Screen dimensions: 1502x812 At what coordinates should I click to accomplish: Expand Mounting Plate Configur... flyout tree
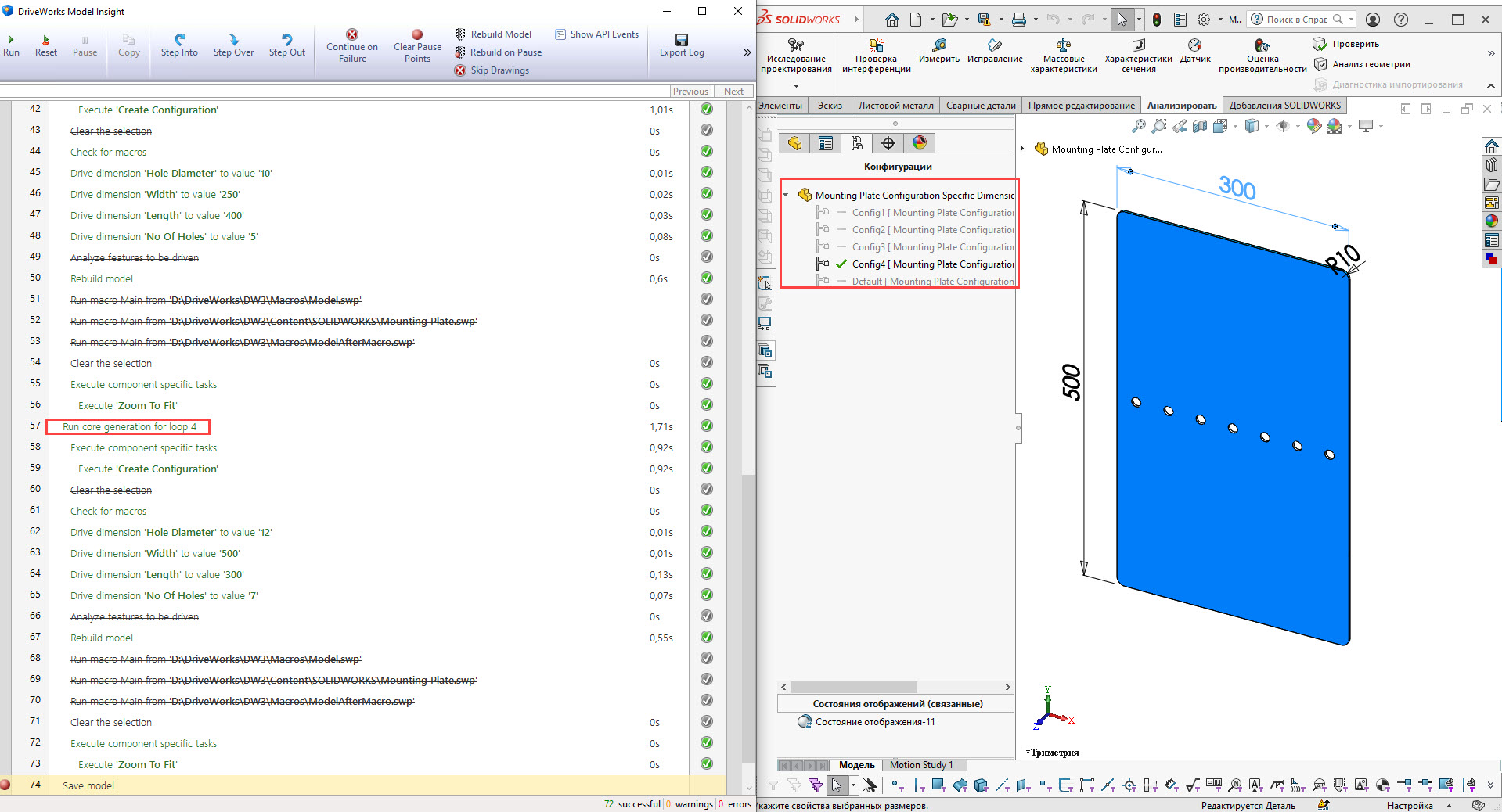point(1022,149)
